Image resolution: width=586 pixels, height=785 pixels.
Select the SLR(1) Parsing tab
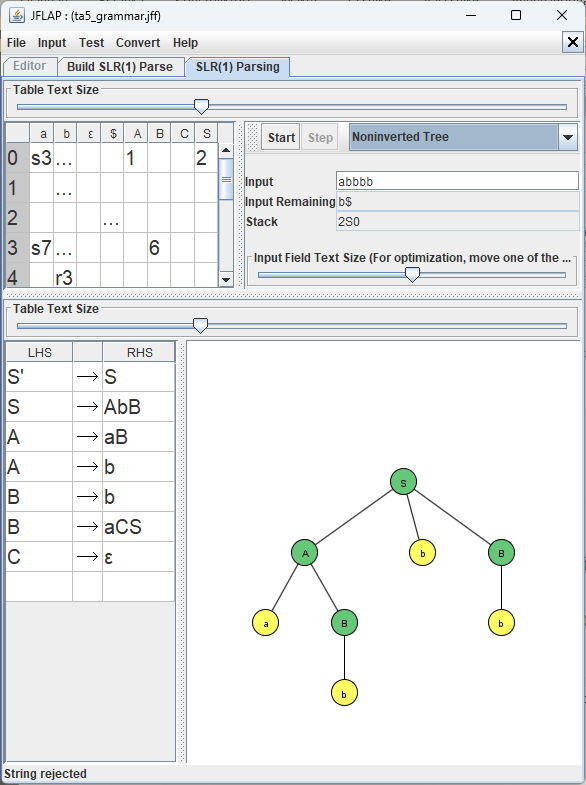point(238,67)
